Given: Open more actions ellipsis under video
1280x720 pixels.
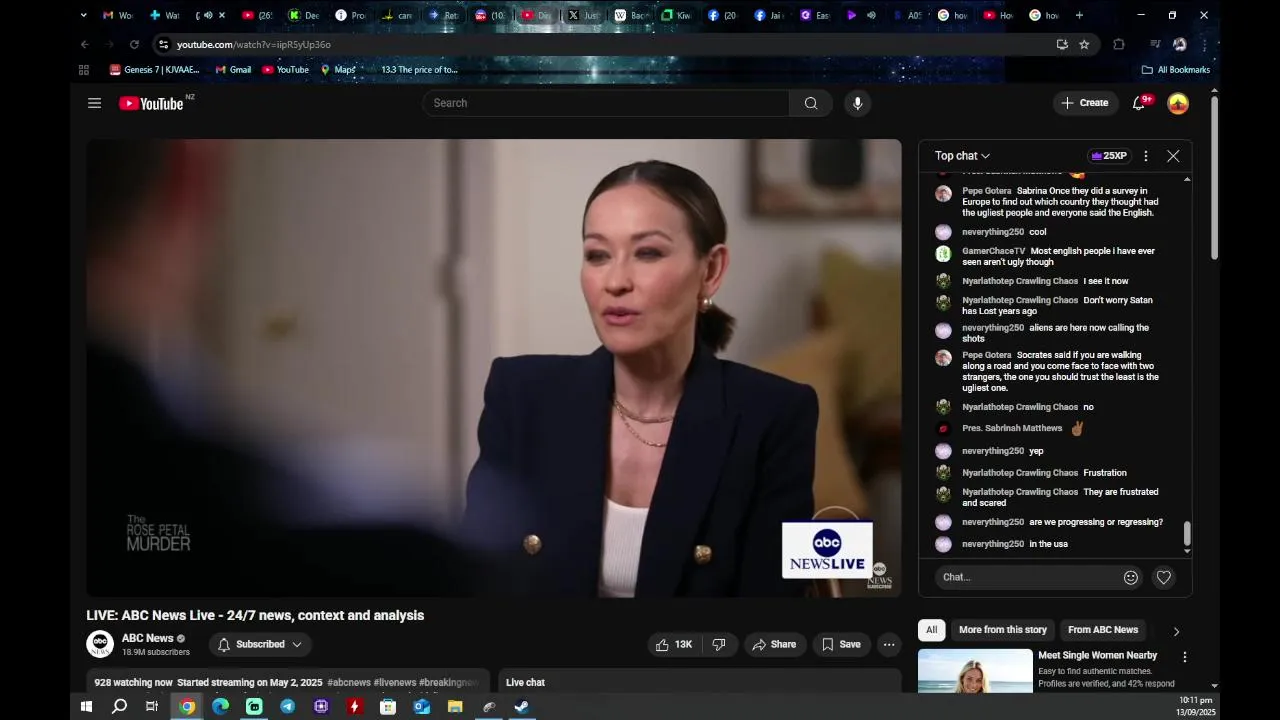Looking at the screenshot, I should point(889,644).
